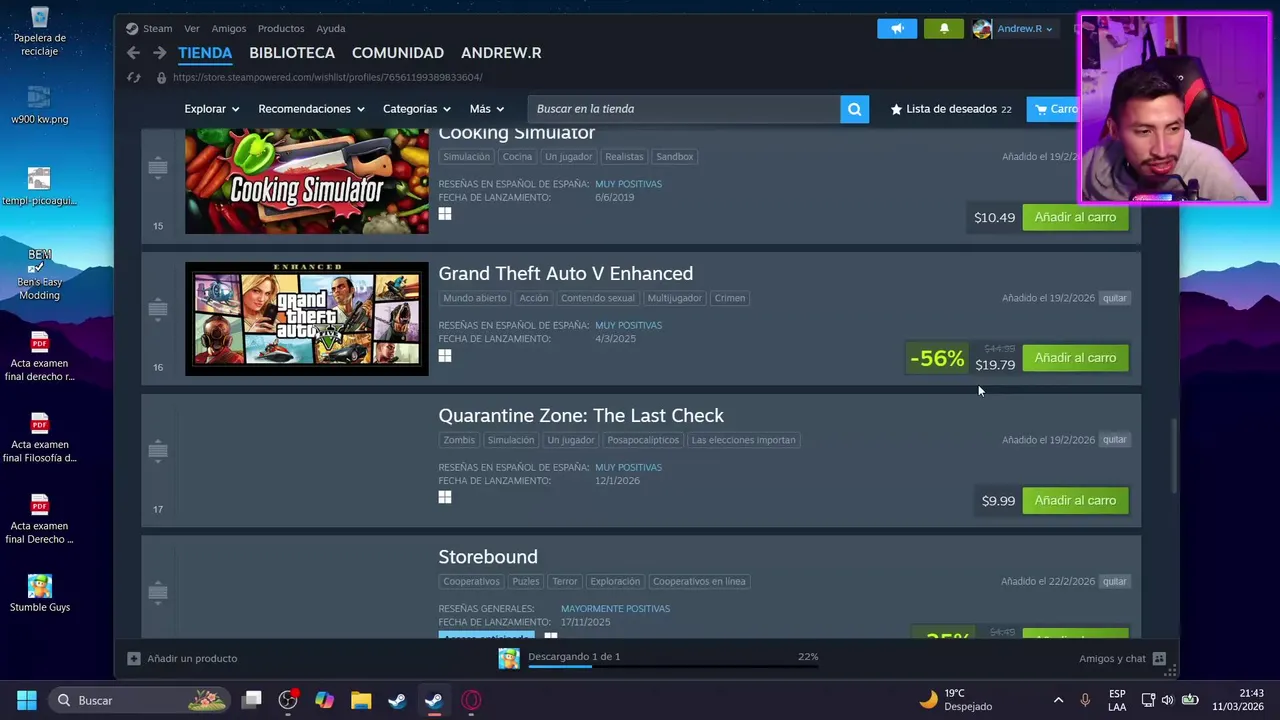Open Windows Start menu
1280x720 pixels.
27,700
